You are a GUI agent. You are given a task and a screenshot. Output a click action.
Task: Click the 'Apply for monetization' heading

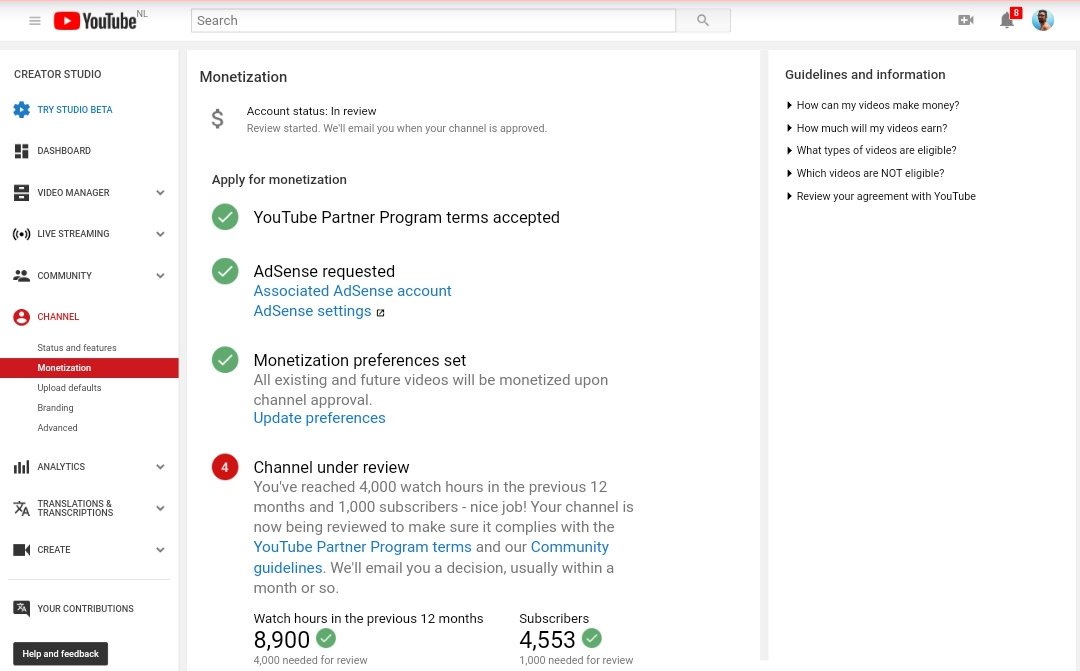click(x=279, y=180)
